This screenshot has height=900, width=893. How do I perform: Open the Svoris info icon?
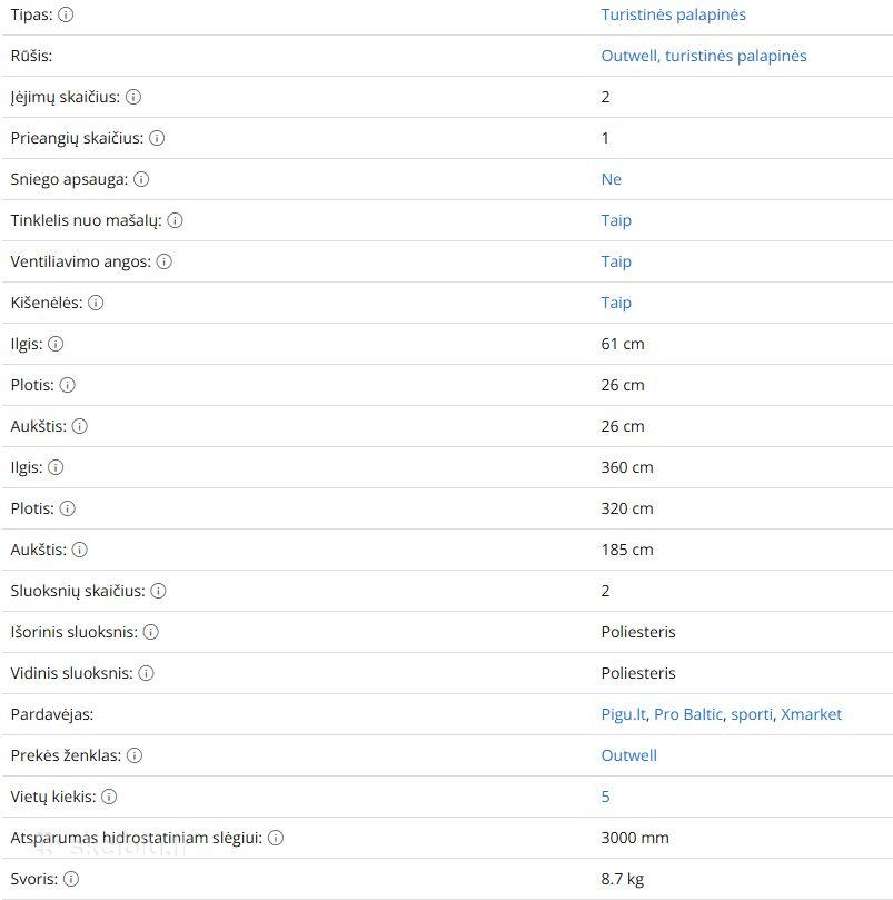coord(71,879)
